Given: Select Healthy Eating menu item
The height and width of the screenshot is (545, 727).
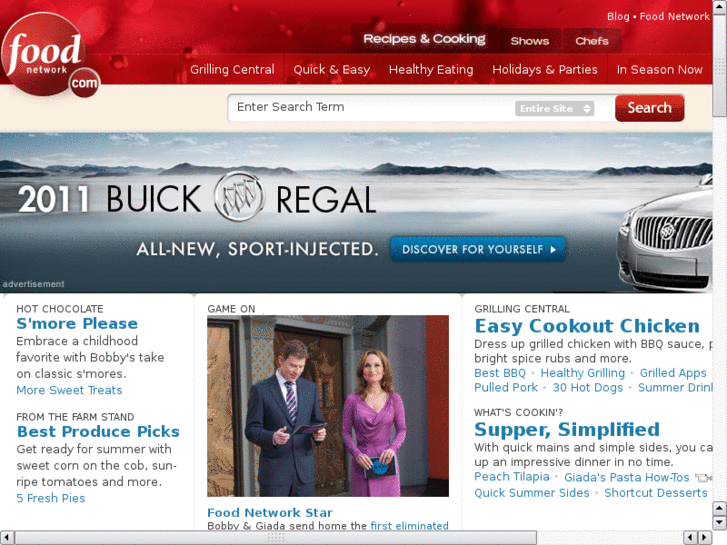Looking at the screenshot, I should [x=431, y=70].
